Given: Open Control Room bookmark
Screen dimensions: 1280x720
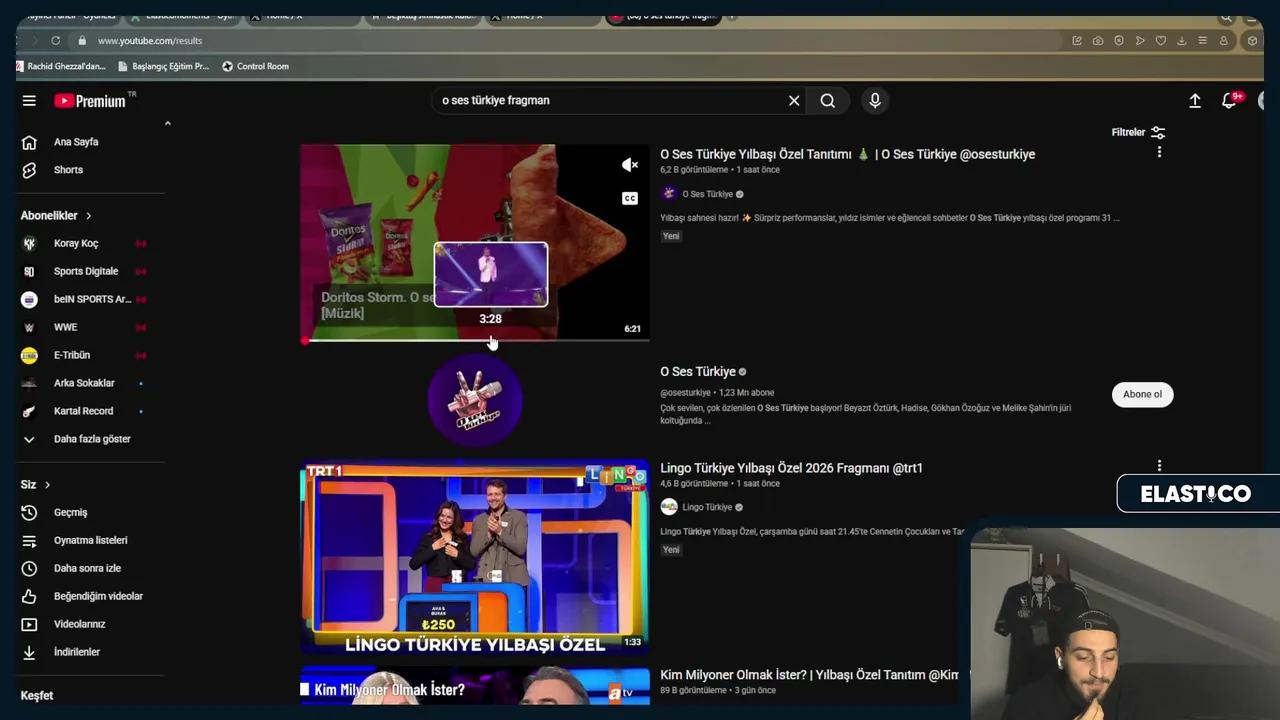Looking at the screenshot, I should [x=255, y=67].
